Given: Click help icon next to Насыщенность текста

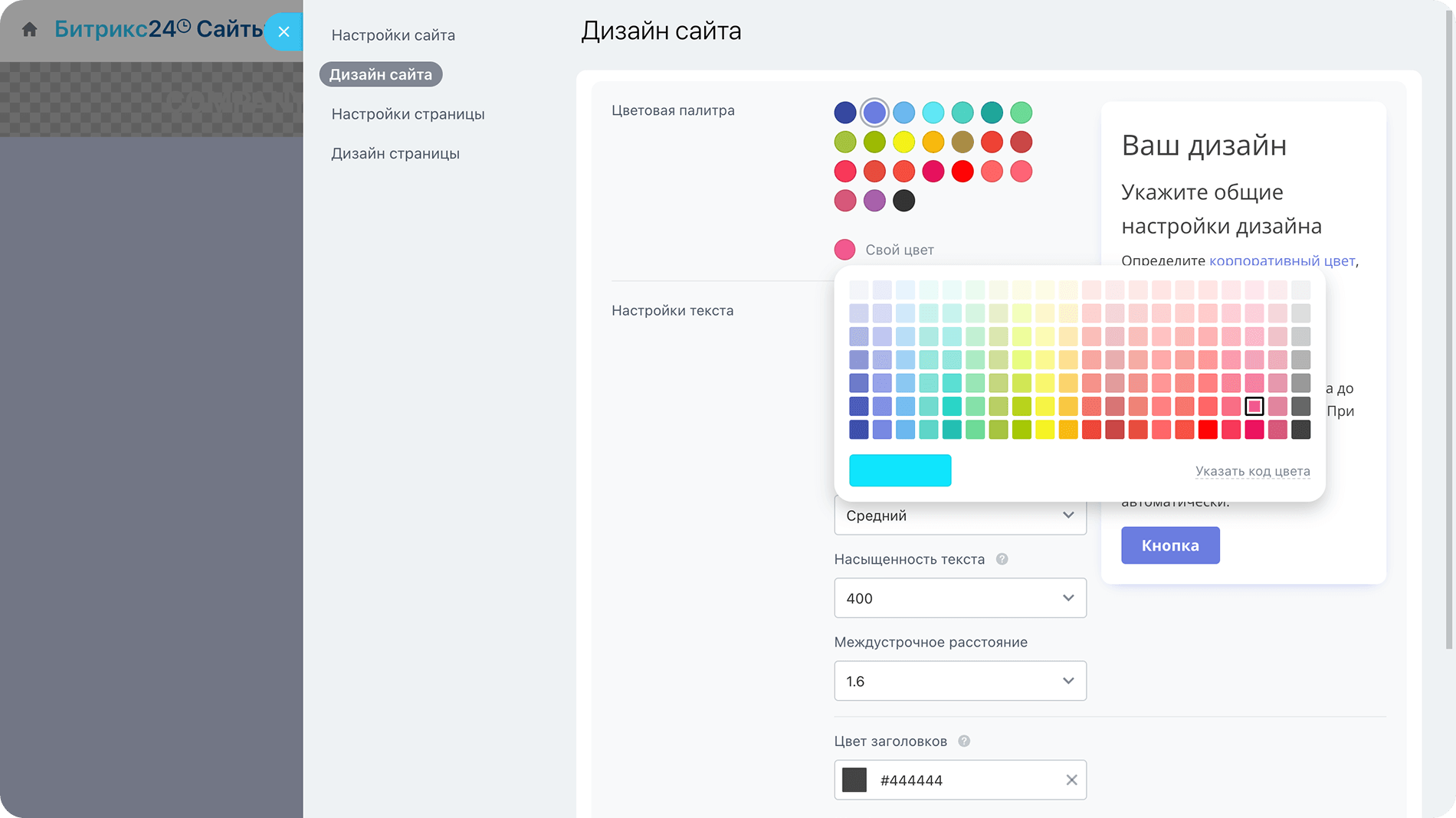Looking at the screenshot, I should click(1002, 559).
